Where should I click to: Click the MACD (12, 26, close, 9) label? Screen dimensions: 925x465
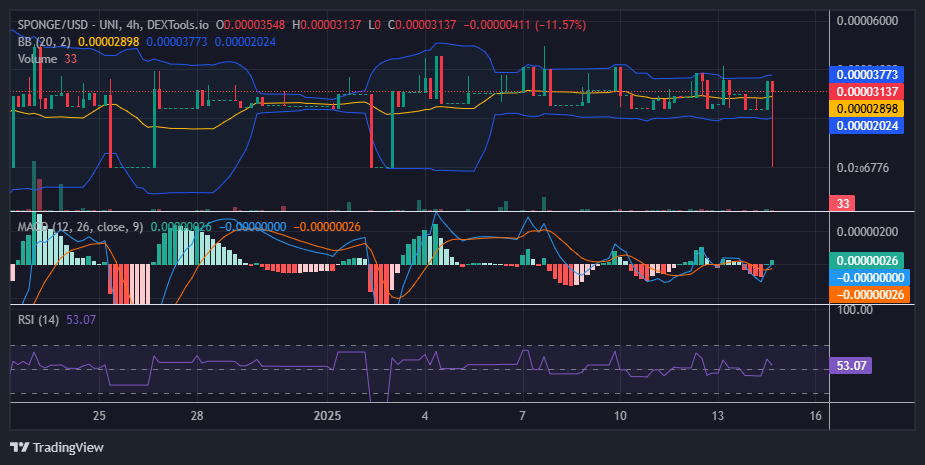80,227
